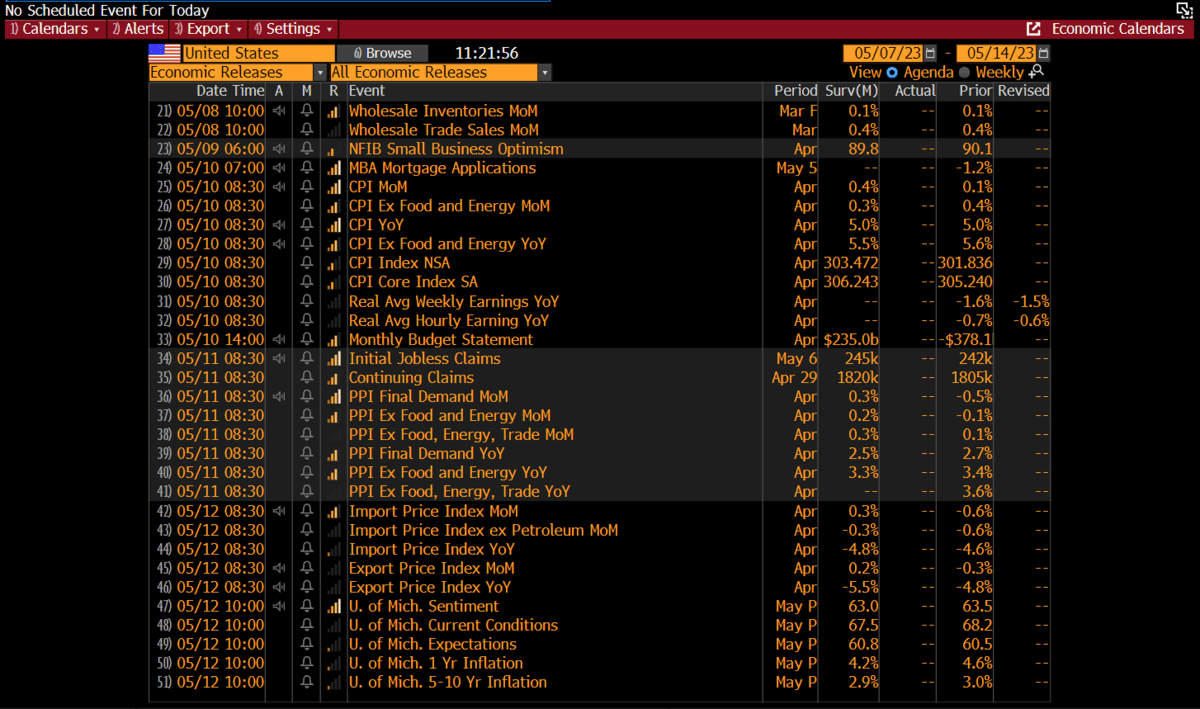Click the $235.0b survey value
This screenshot has width=1200, height=709.
pyautogui.click(x=851, y=339)
